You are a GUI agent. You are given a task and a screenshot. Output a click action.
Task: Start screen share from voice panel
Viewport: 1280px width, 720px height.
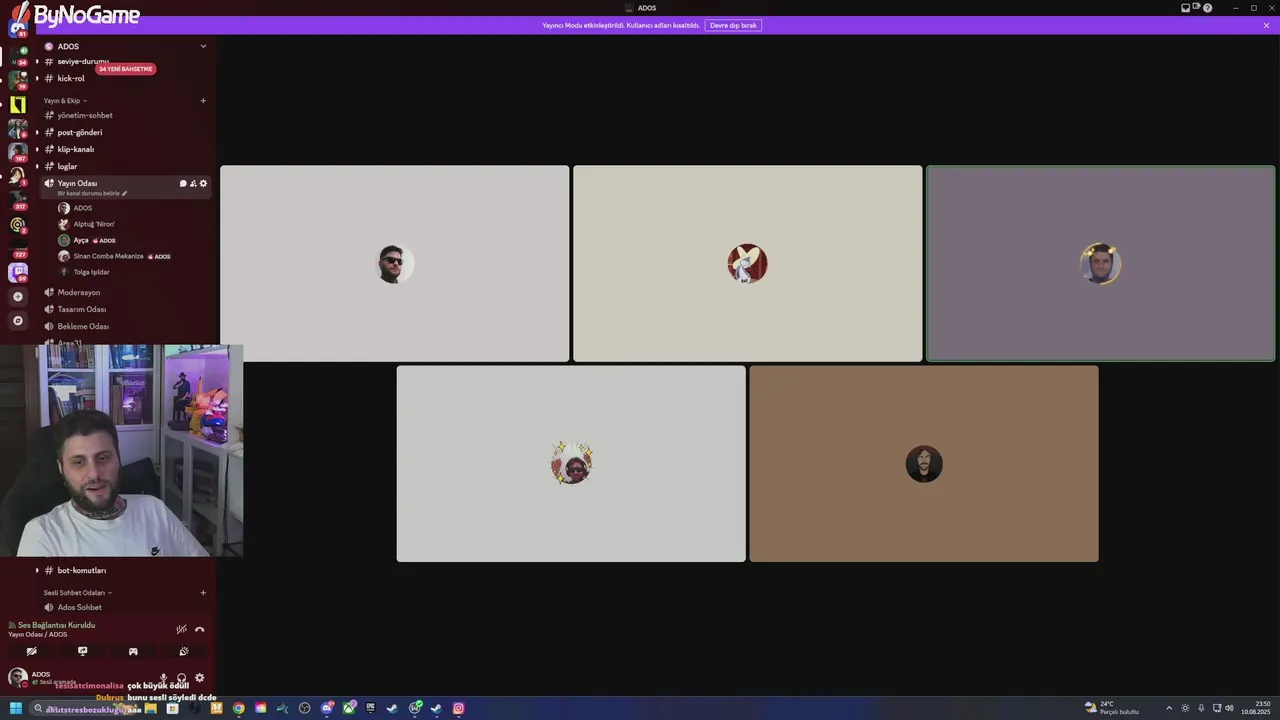(82, 651)
